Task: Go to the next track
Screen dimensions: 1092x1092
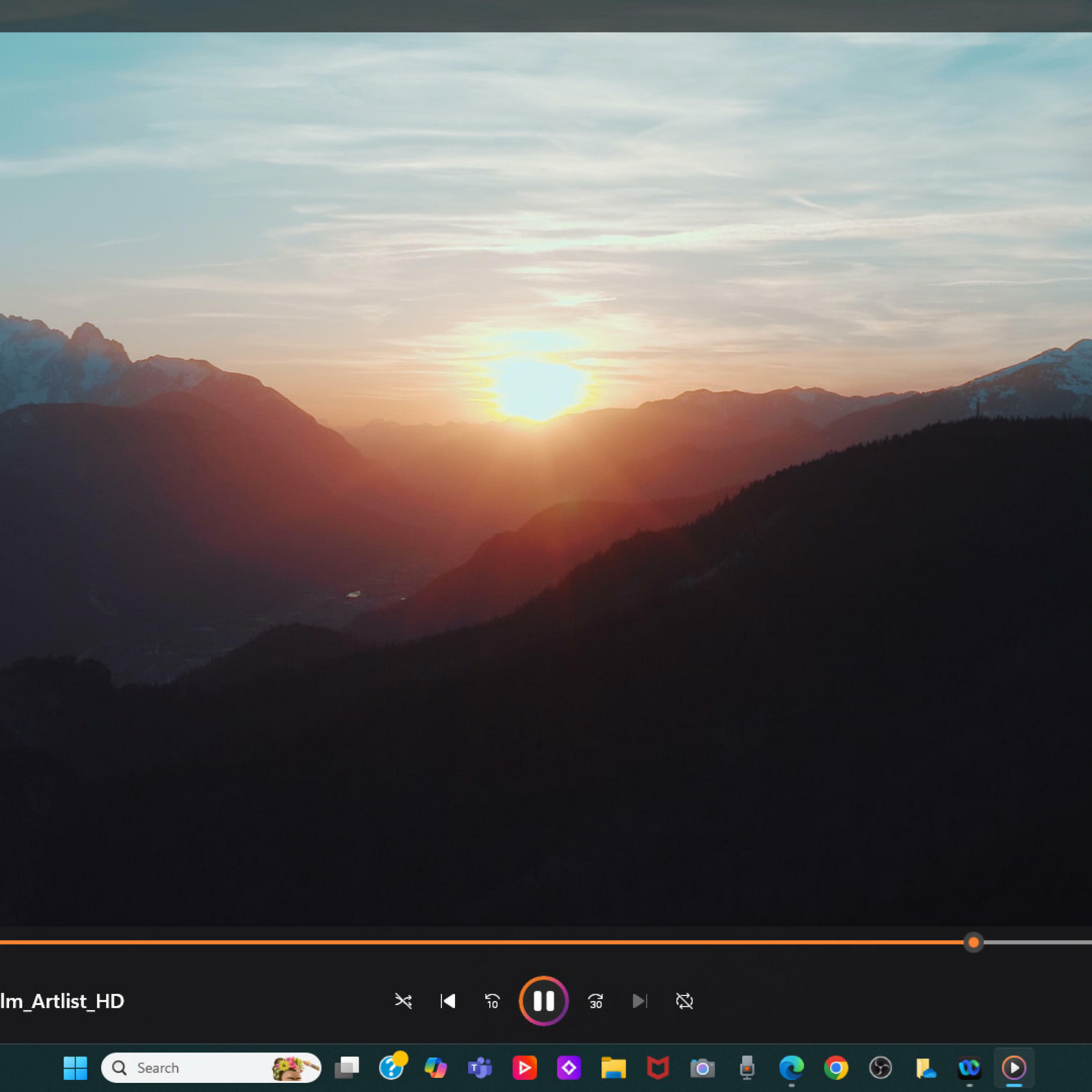Action: (x=639, y=1001)
